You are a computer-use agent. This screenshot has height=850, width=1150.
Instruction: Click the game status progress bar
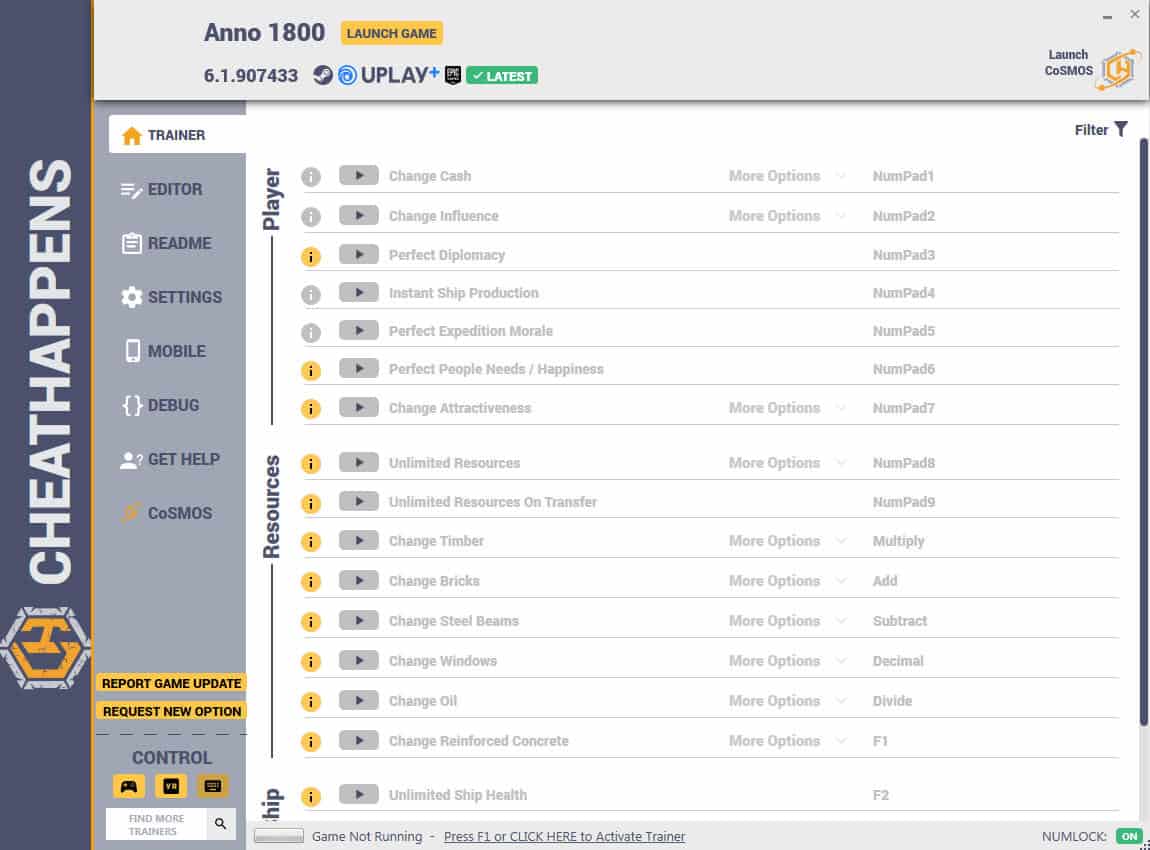click(279, 836)
